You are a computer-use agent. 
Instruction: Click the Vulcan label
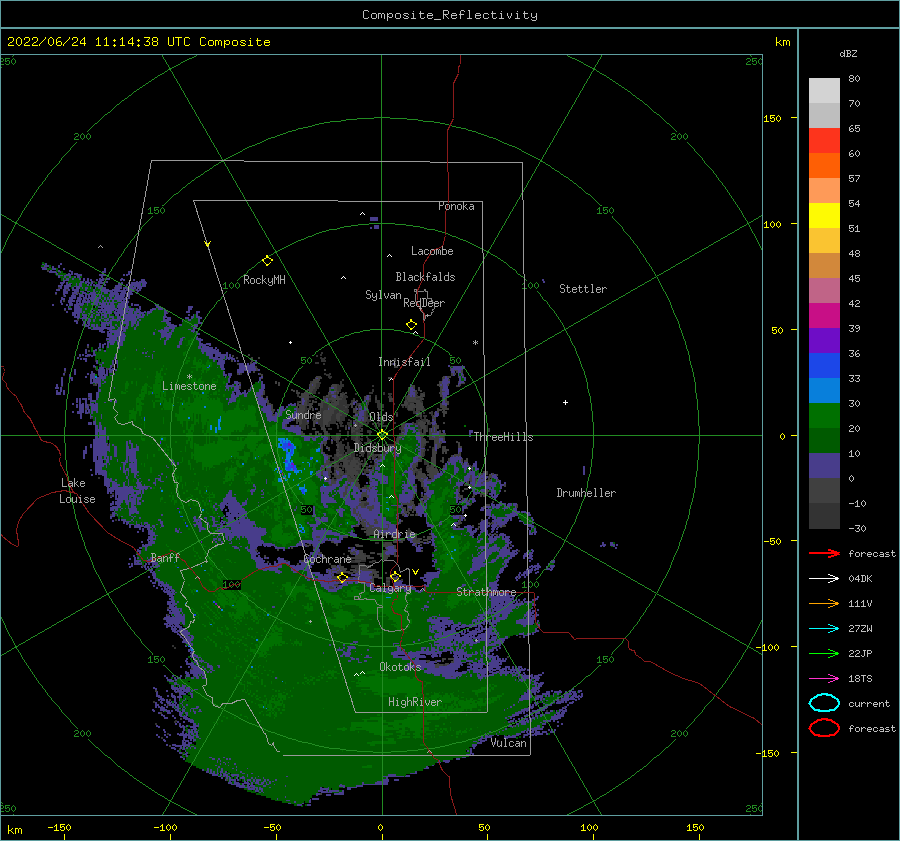tap(509, 743)
